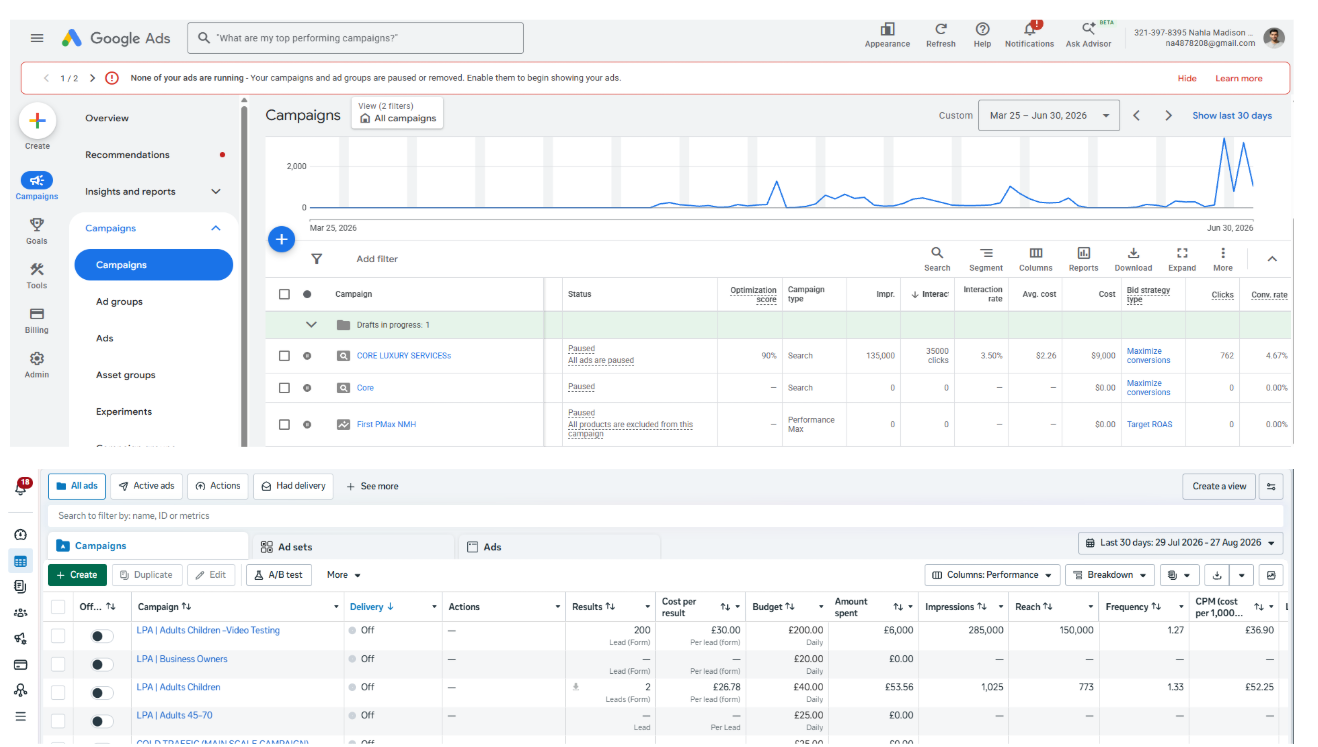
Task: Open Account overview gauge icon in Meta sidebar
Action: coord(20,535)
